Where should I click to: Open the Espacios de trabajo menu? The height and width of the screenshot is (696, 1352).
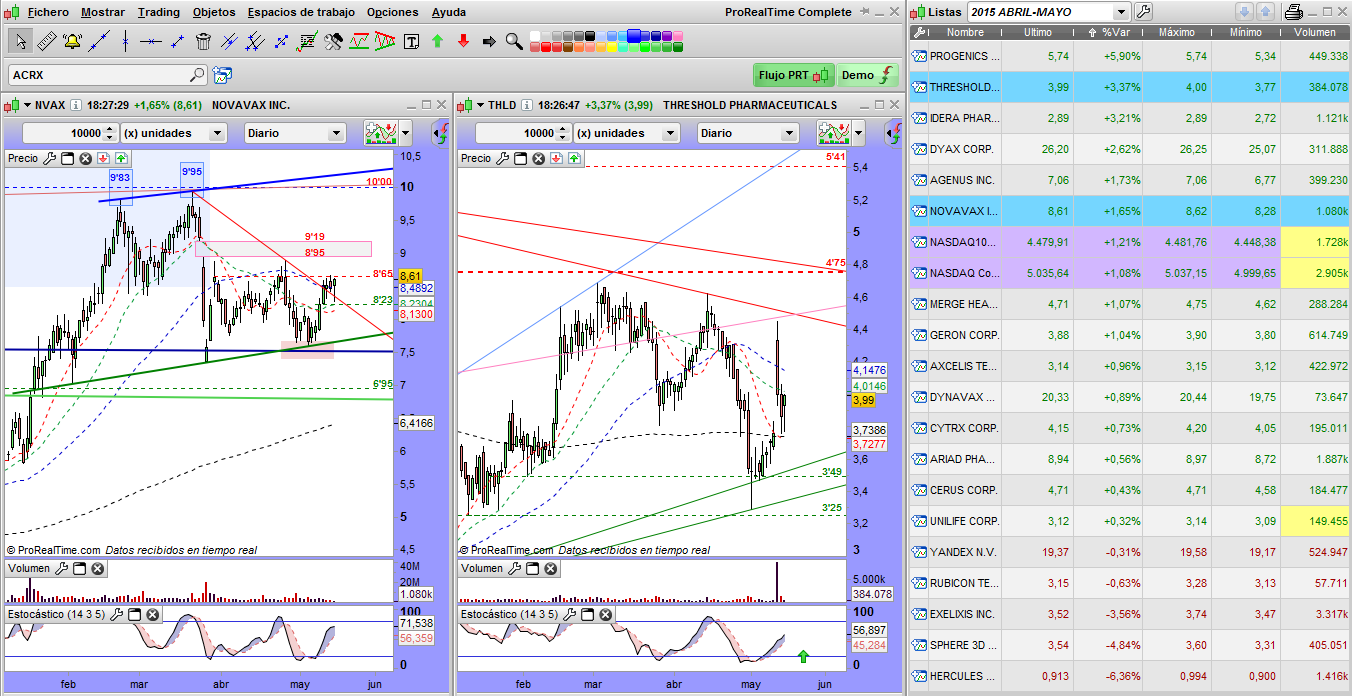click(301, 12)
